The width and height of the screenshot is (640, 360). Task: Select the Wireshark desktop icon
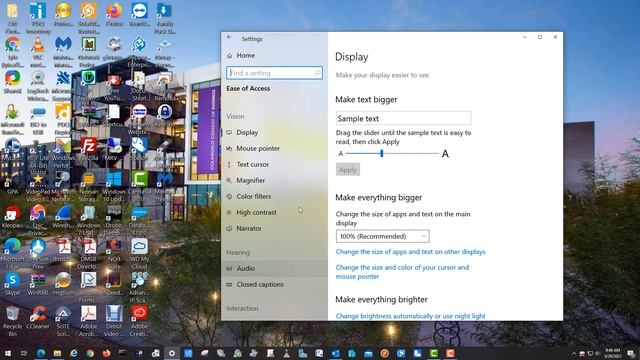(x=63, y=217)
